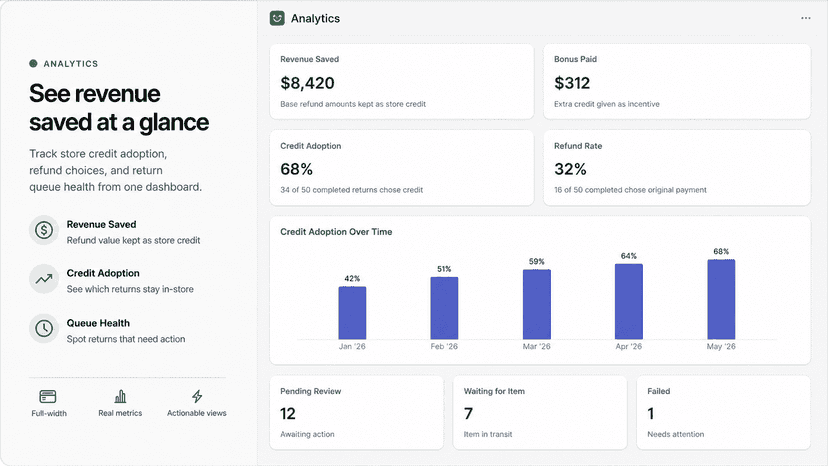Click the Analytics app logo icon

(x=277, y=18)
